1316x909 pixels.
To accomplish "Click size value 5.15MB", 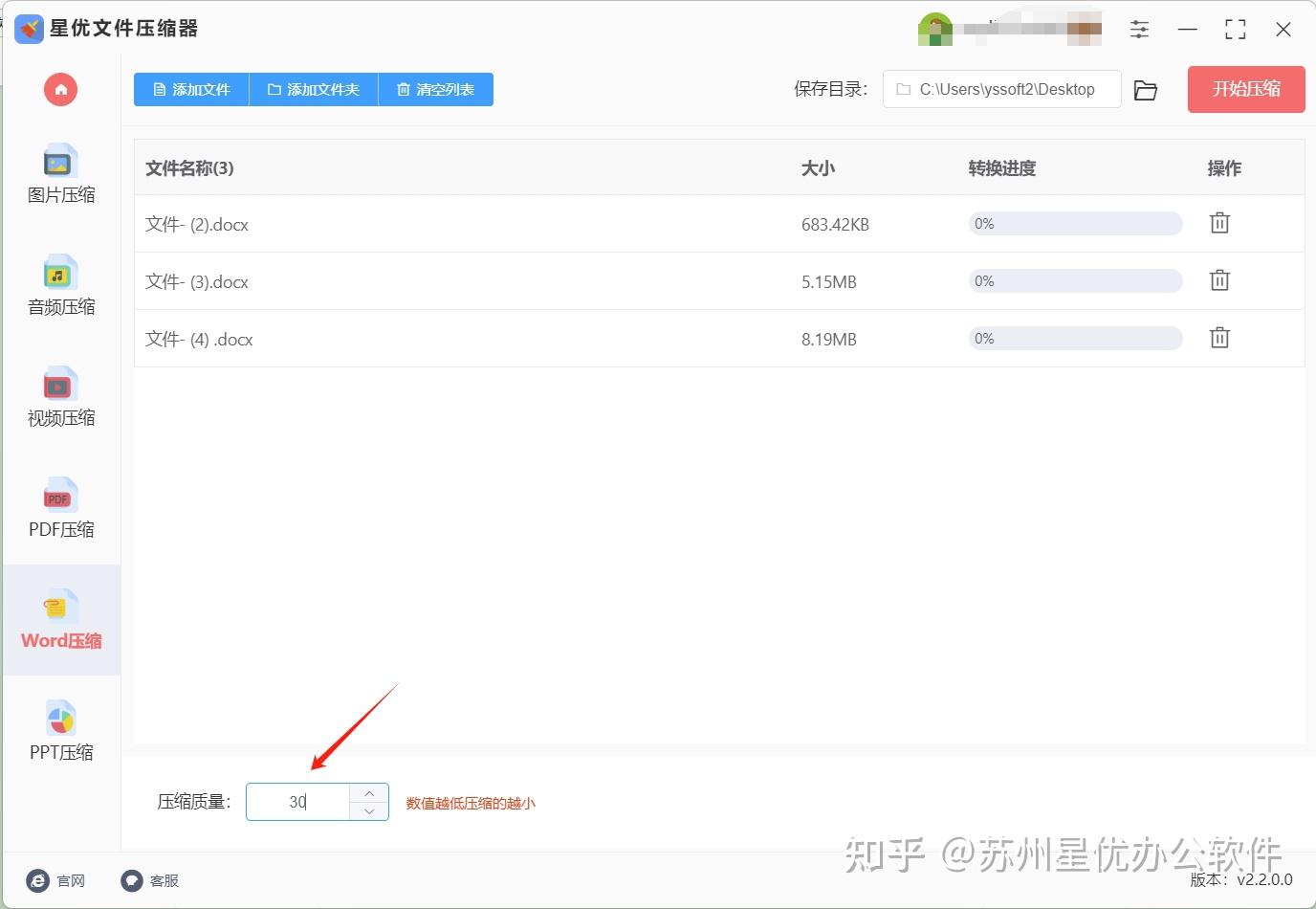I will [x=829, y=282].
